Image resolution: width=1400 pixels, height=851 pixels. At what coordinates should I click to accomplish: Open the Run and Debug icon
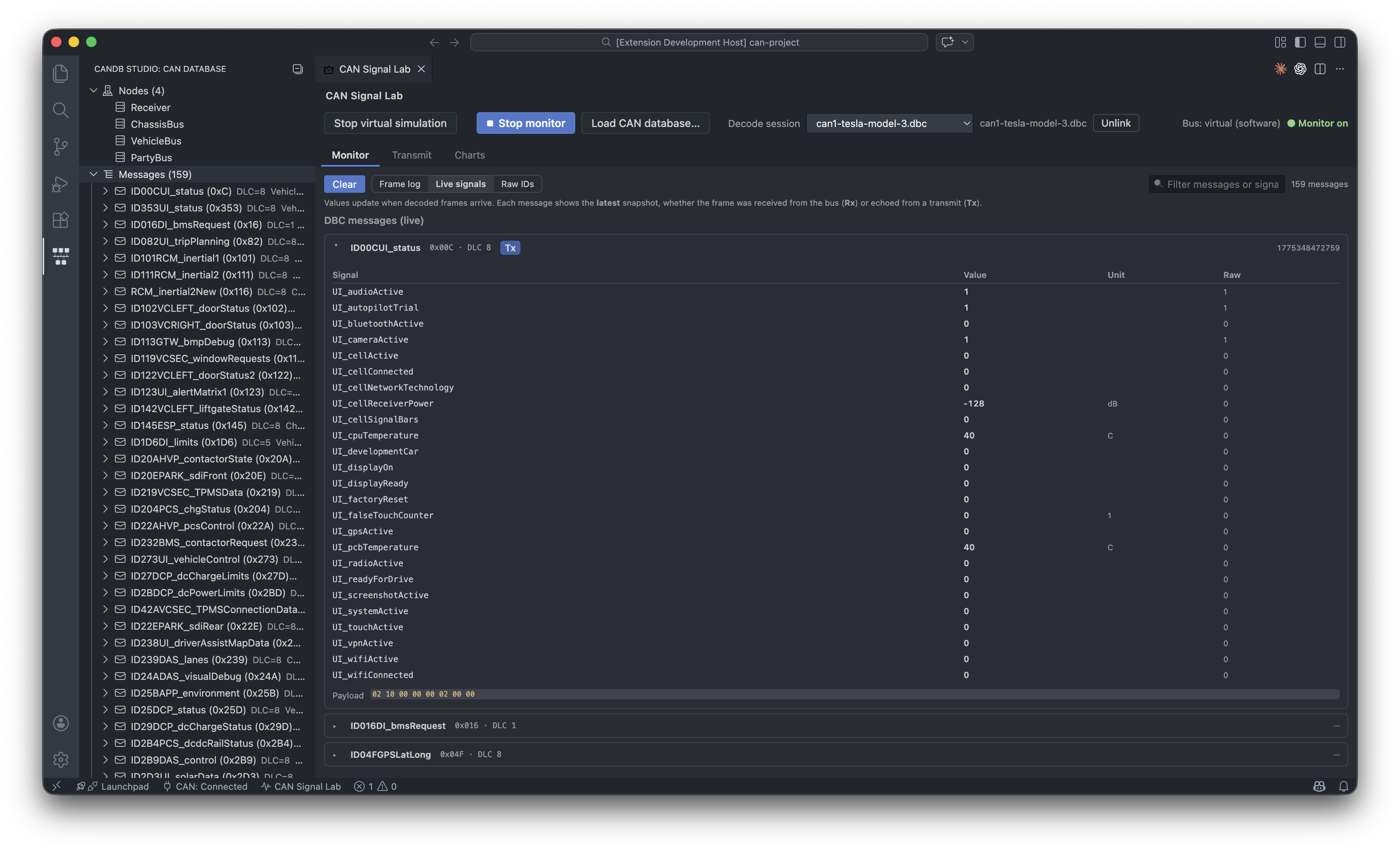click(61, 184)
